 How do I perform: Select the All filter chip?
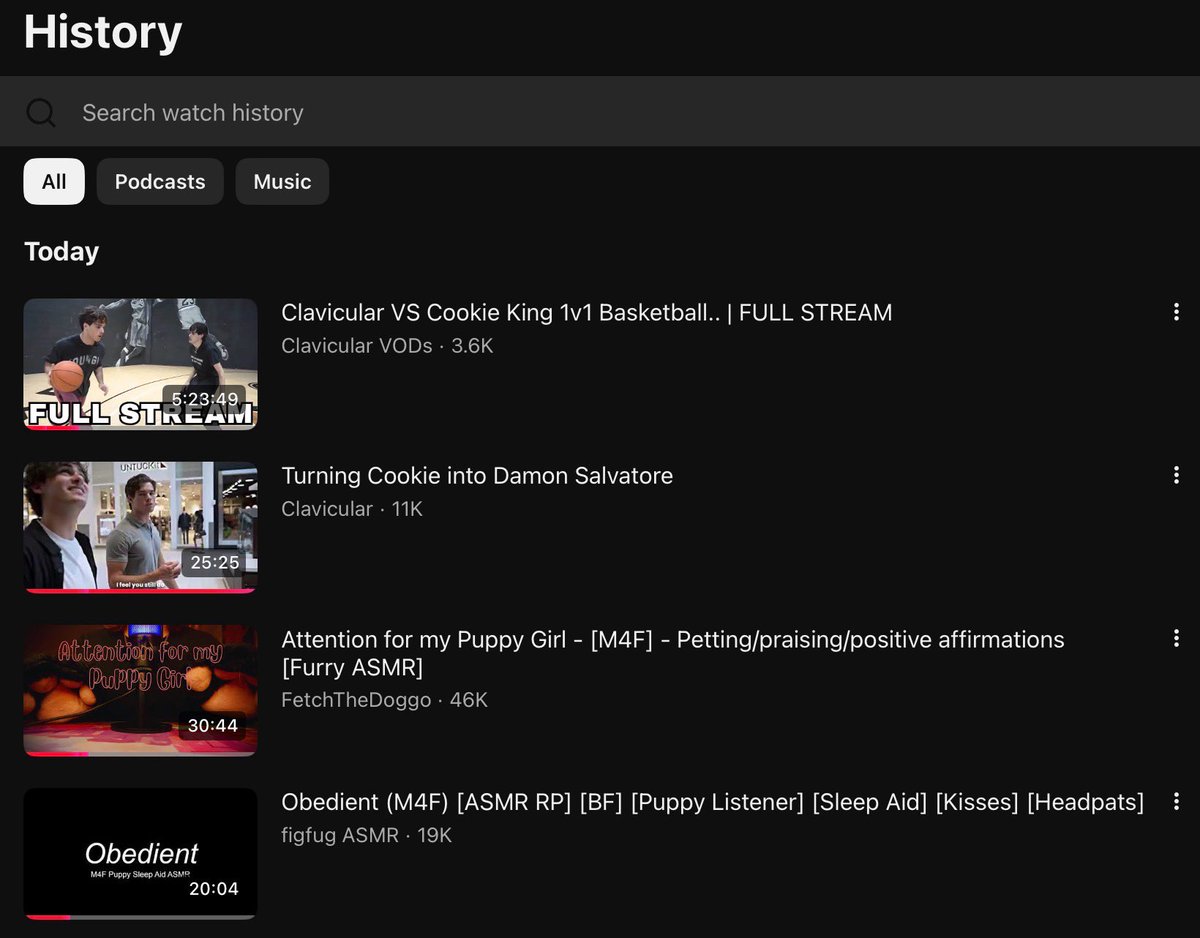[x=54, y=181]
